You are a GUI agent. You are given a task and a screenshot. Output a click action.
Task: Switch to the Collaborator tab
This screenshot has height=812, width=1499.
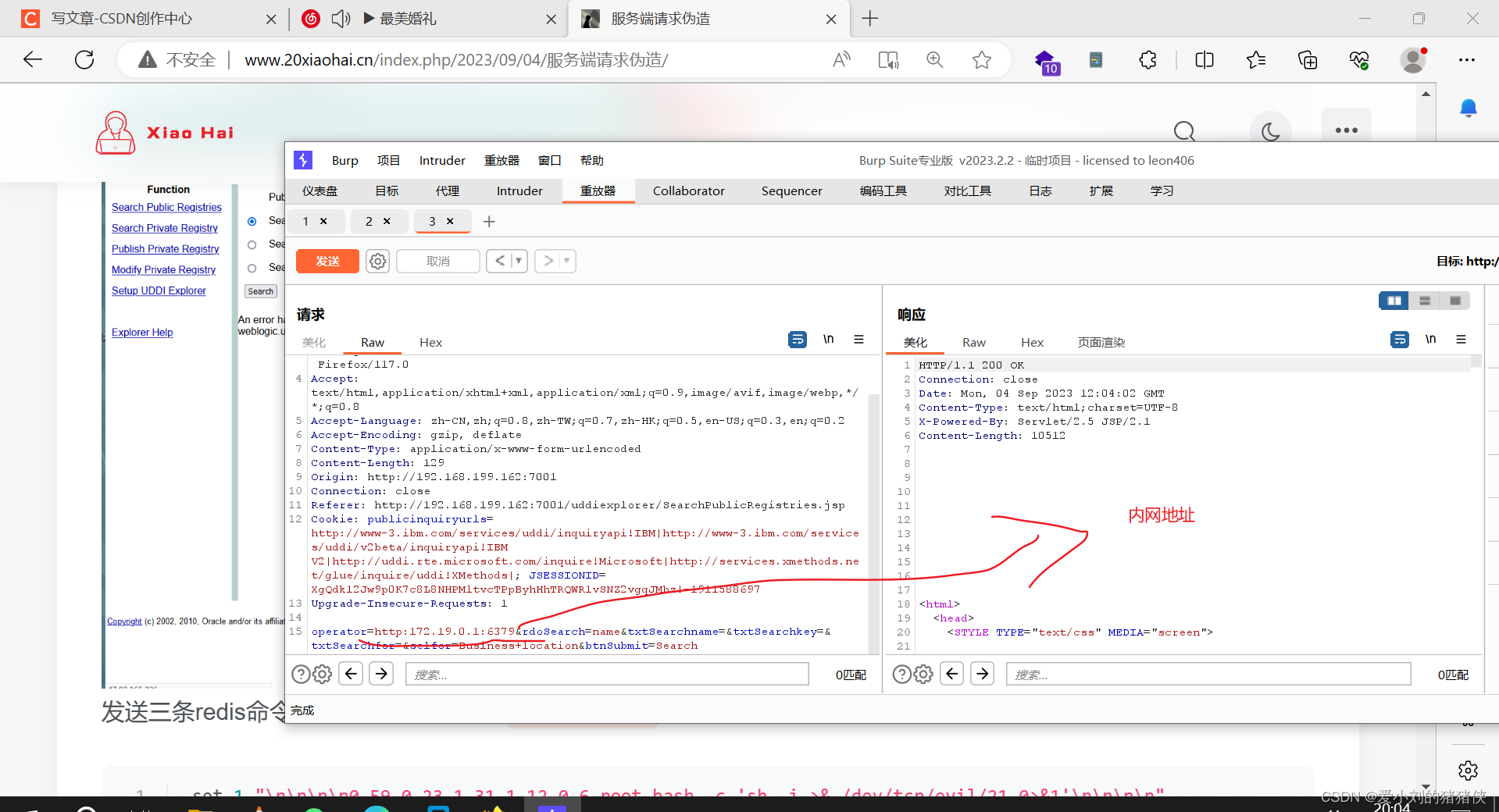(688, 191)
